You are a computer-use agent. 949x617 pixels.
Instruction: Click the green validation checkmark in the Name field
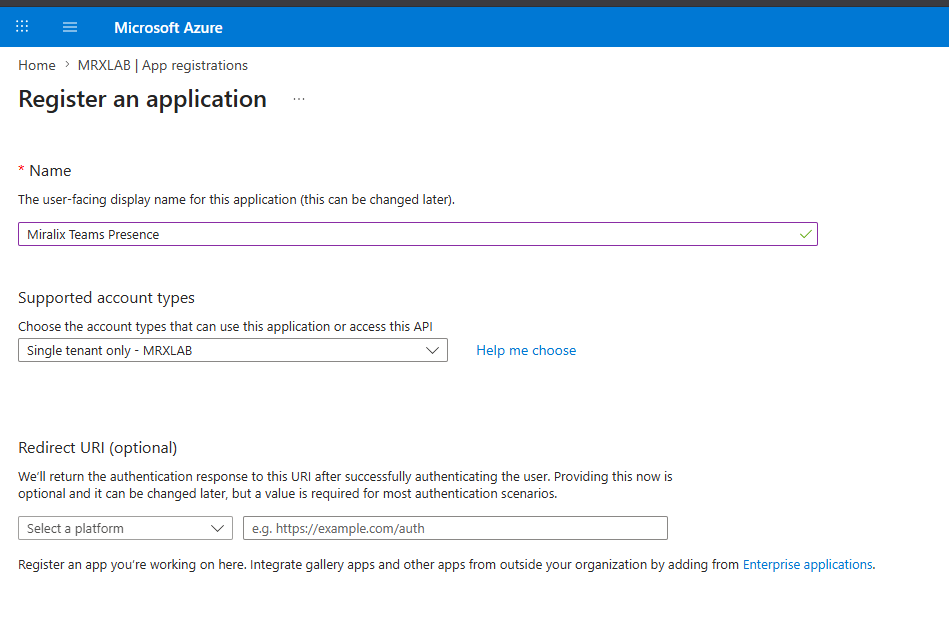[x=806, y=234]
